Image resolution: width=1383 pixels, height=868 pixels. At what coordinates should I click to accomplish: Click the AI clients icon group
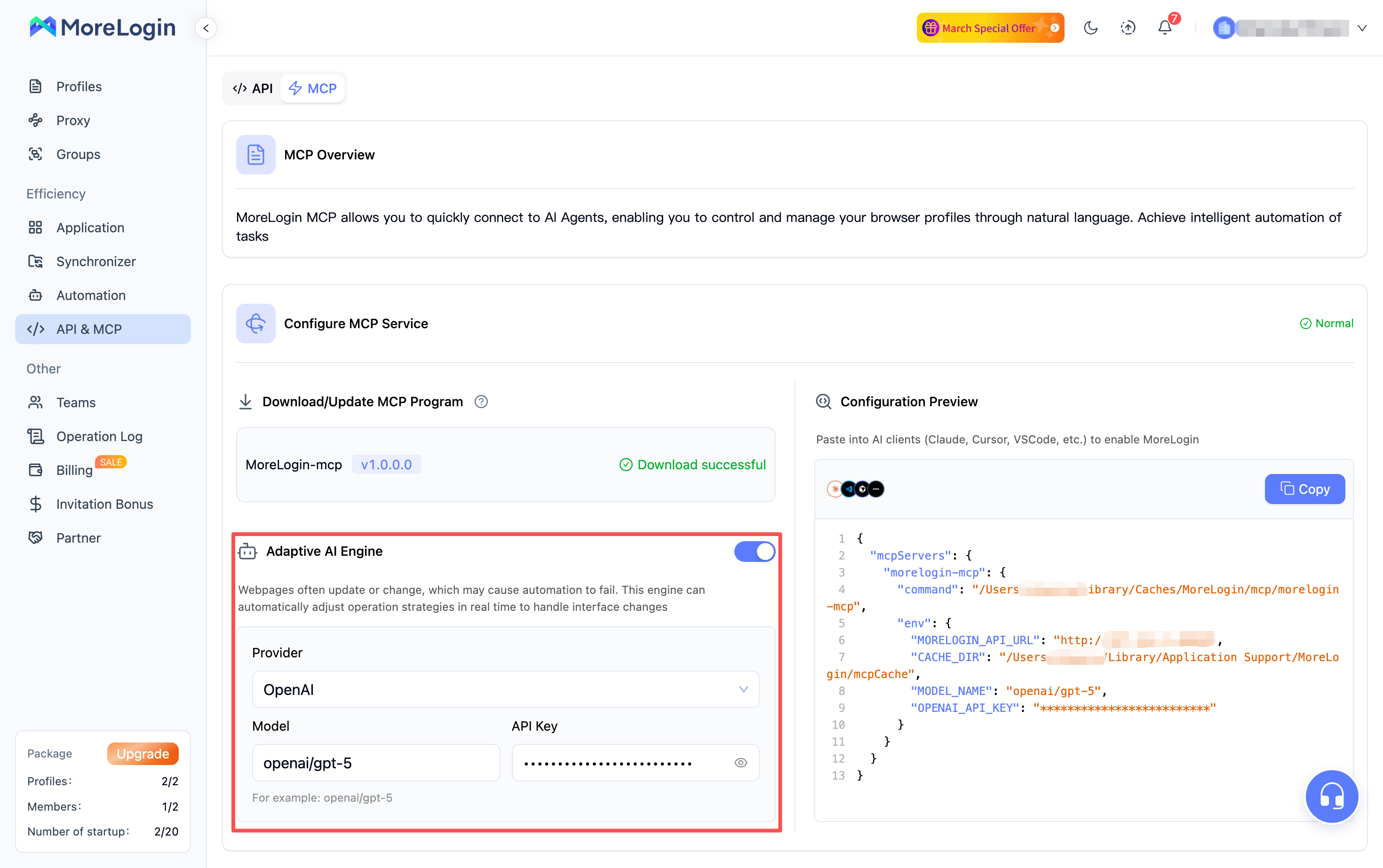pos(855,489)
